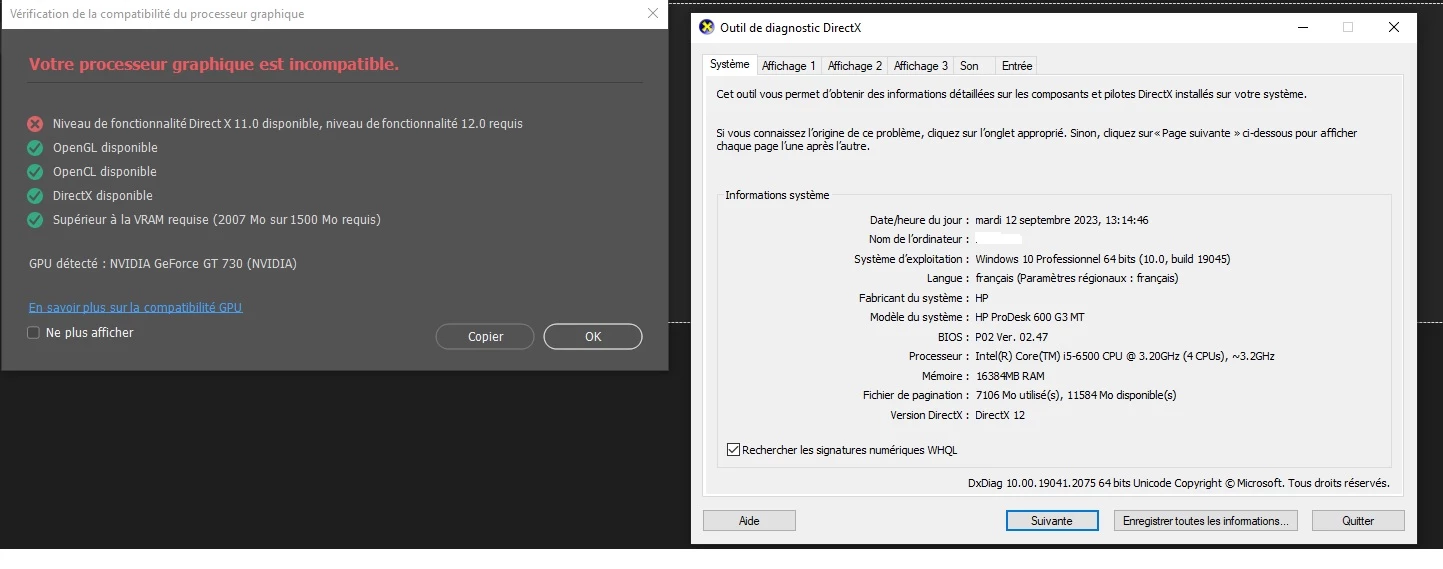Click green check icon beside VRAM requirement
This screenshot has width=1443, height=569.
35,220
